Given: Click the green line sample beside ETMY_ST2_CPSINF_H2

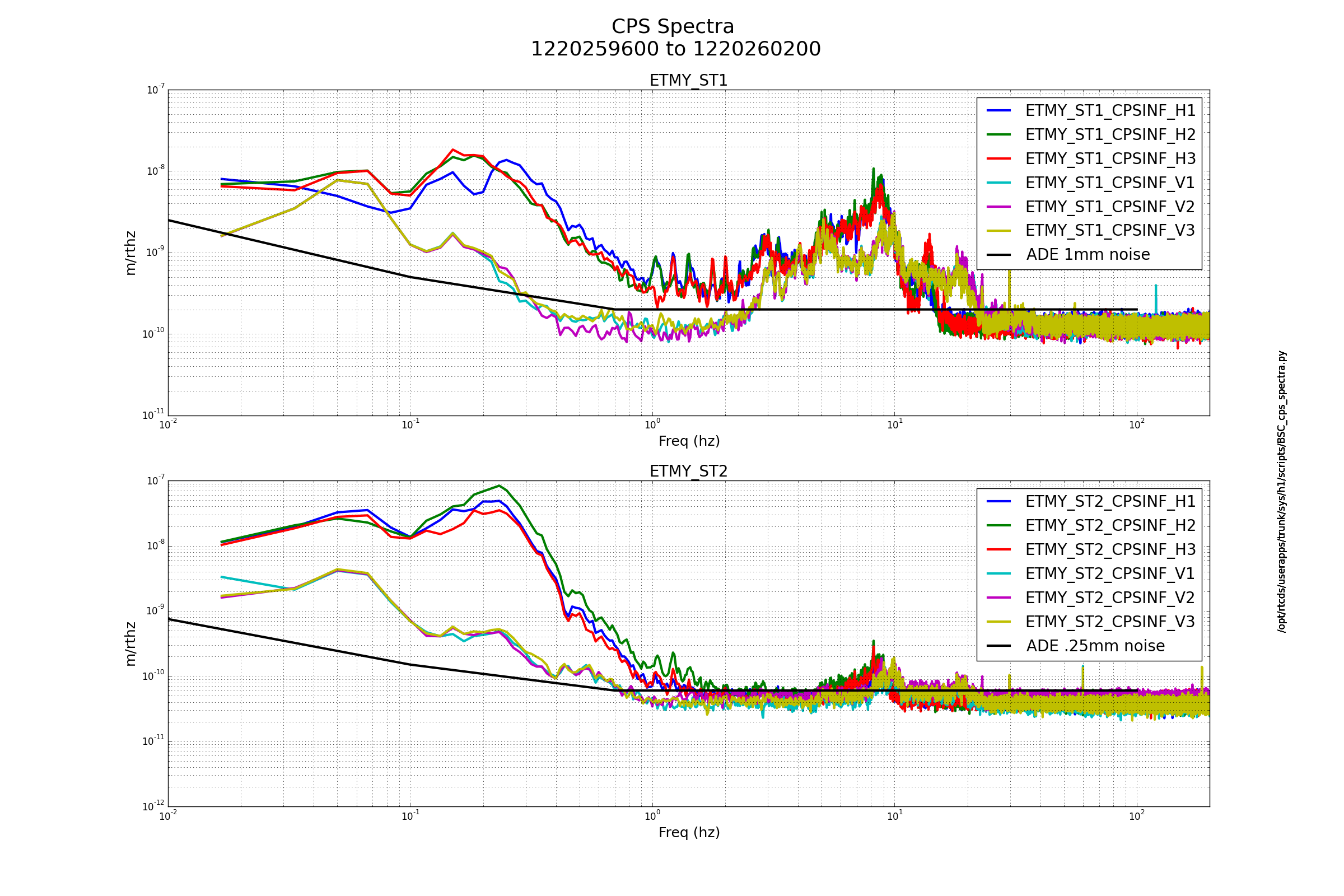Looking at the screenshot, I should click(999, 525).
